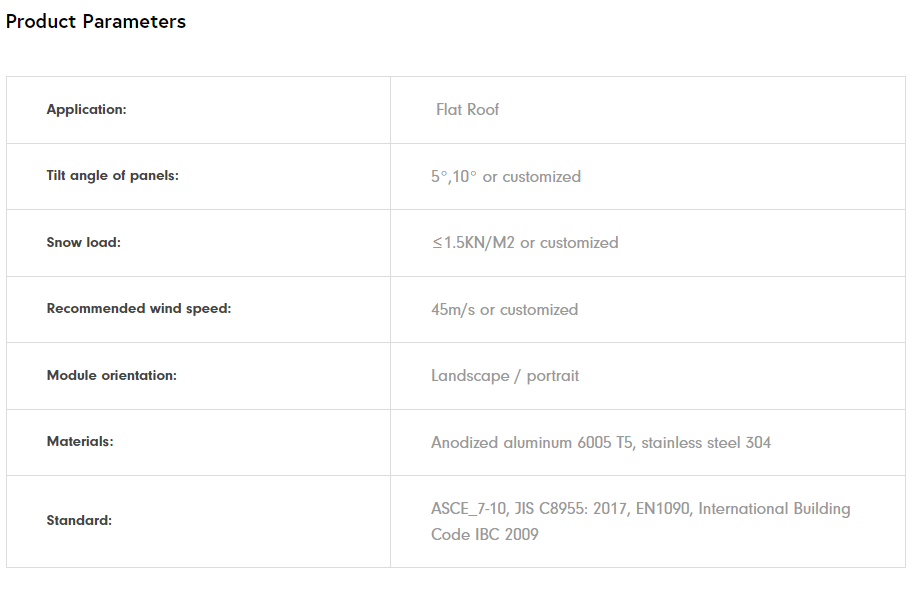915x599 pixels.
Task: Click the Module orientation label
Action: click(111, 375)
